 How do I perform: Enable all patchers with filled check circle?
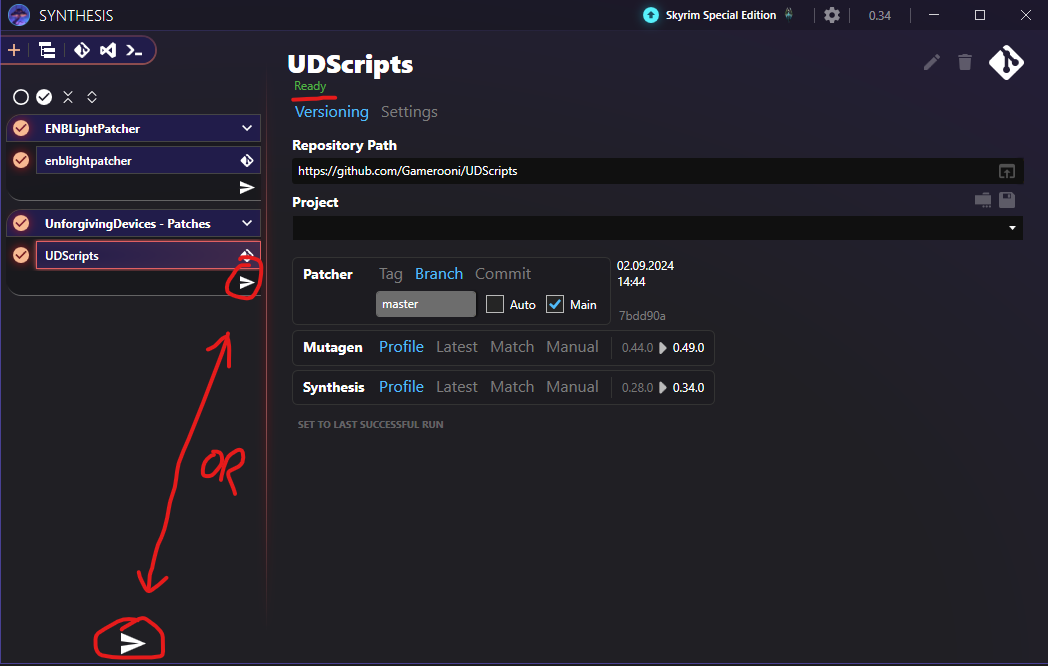coord(44,98)
